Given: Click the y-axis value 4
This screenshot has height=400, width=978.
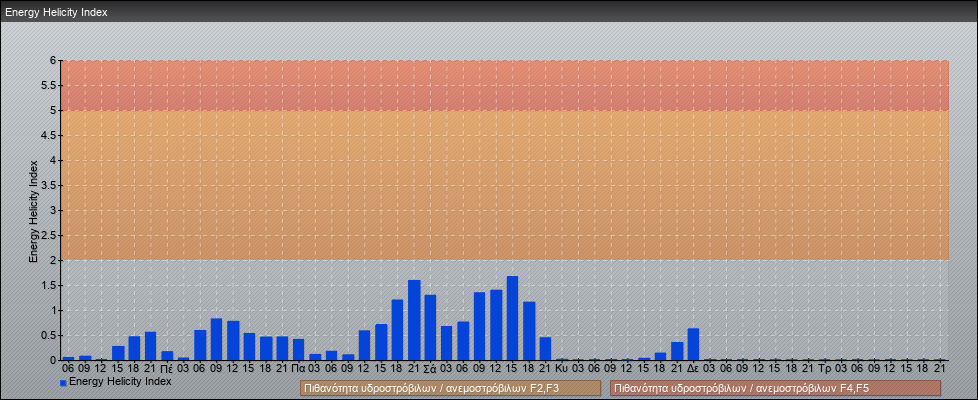Looking at the screenshot, I should pos(54,160).
